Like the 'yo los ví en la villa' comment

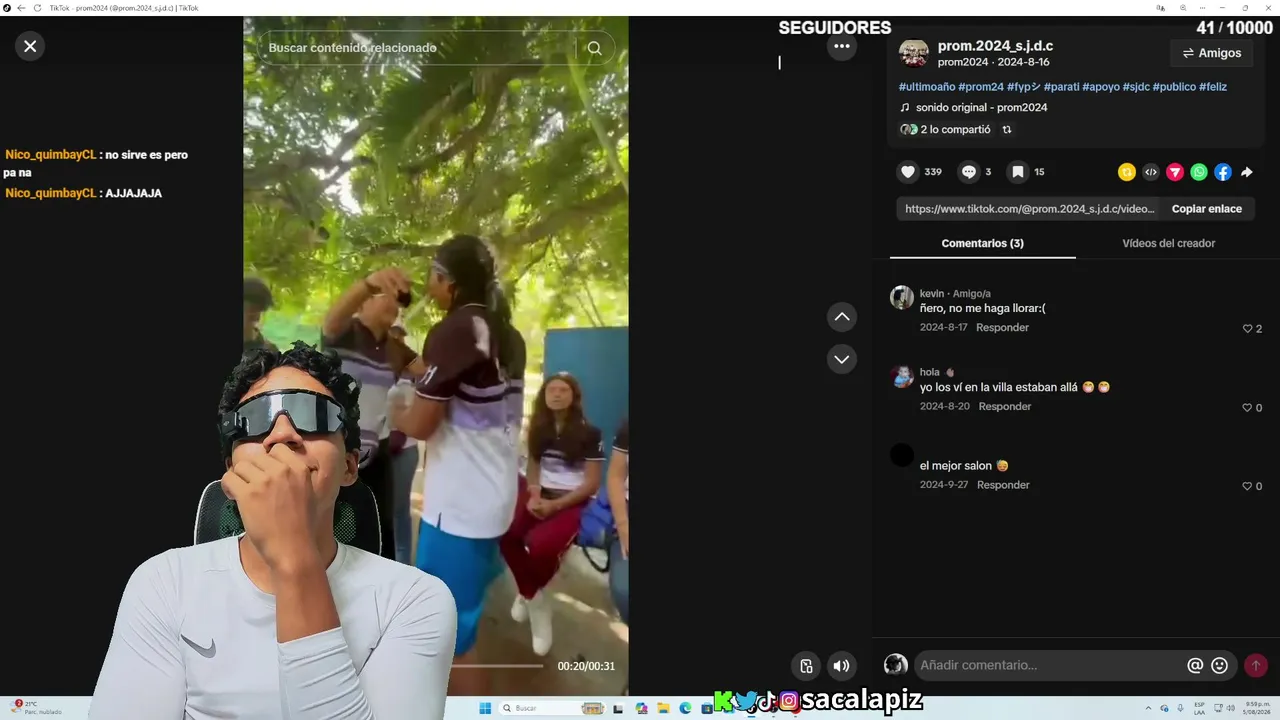[1247, 408]
